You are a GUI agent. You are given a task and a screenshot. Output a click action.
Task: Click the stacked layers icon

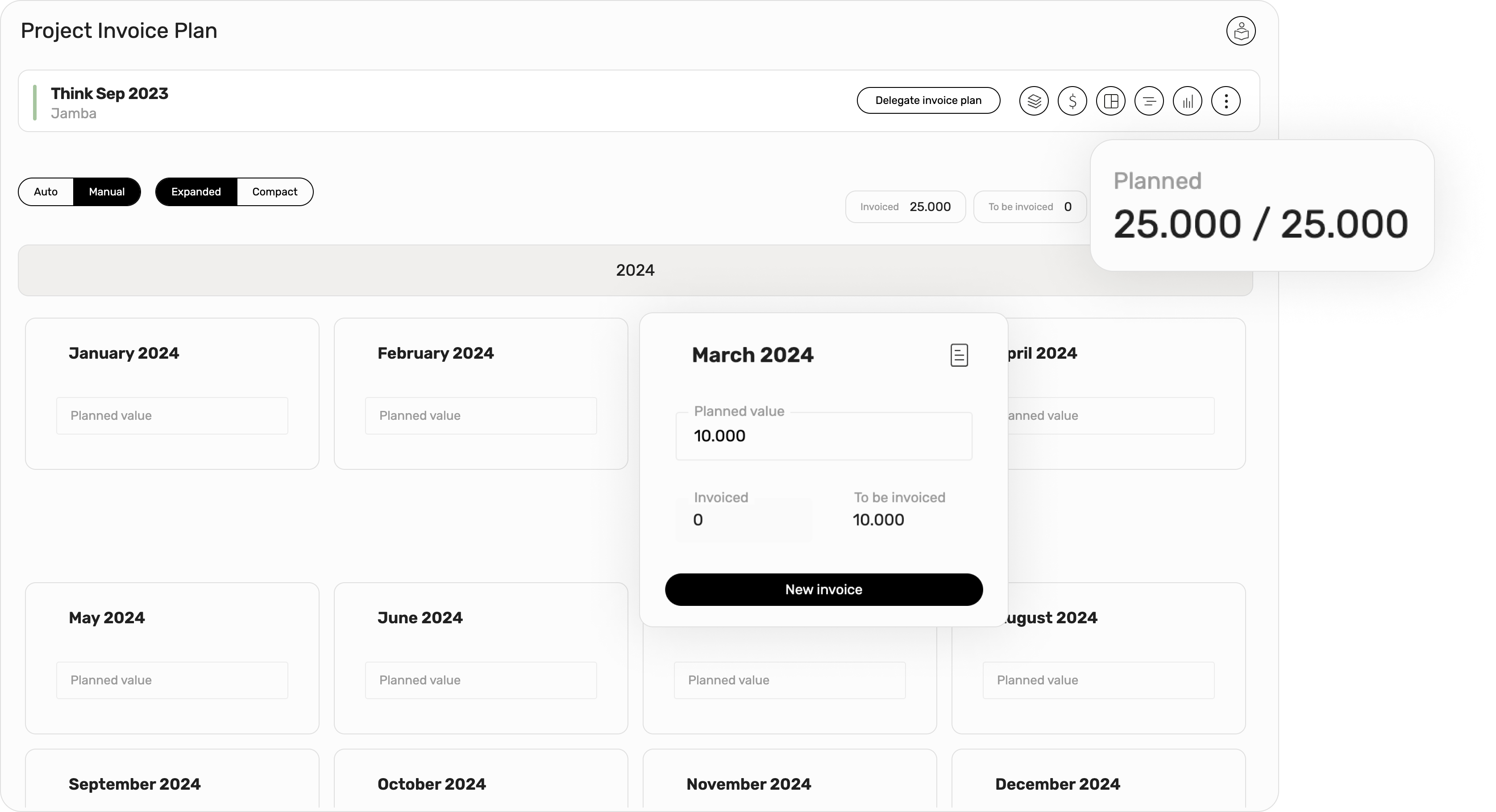1034,101
